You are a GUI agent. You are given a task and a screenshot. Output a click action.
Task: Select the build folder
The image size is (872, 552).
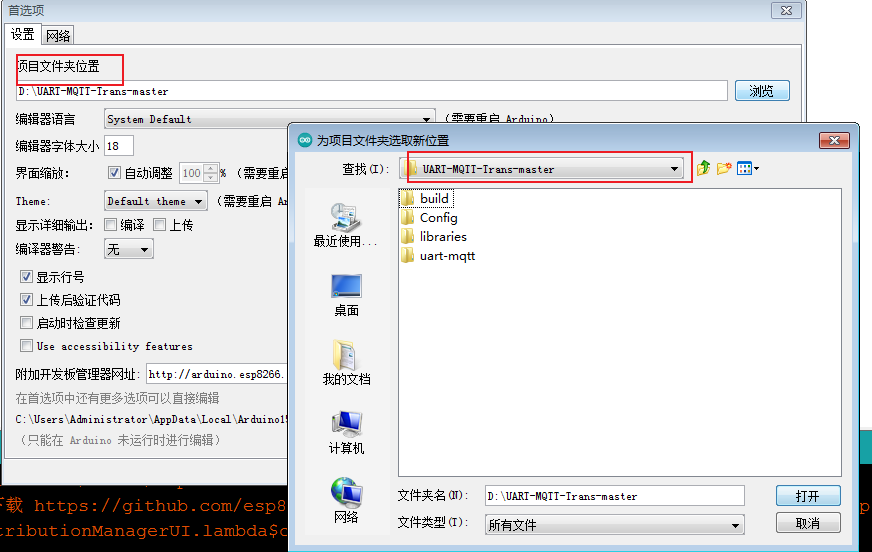tap(433, 198)
